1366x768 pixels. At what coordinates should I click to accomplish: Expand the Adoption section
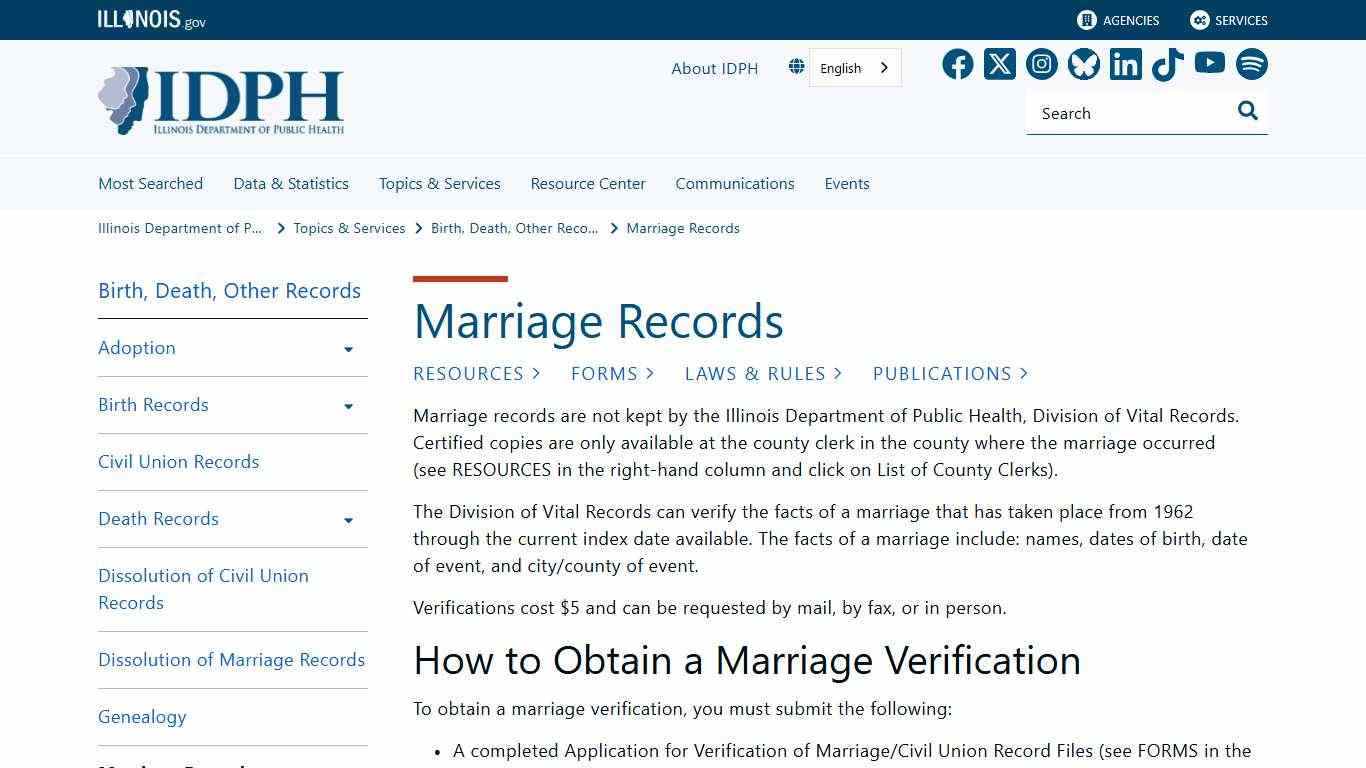coord(348,349)
